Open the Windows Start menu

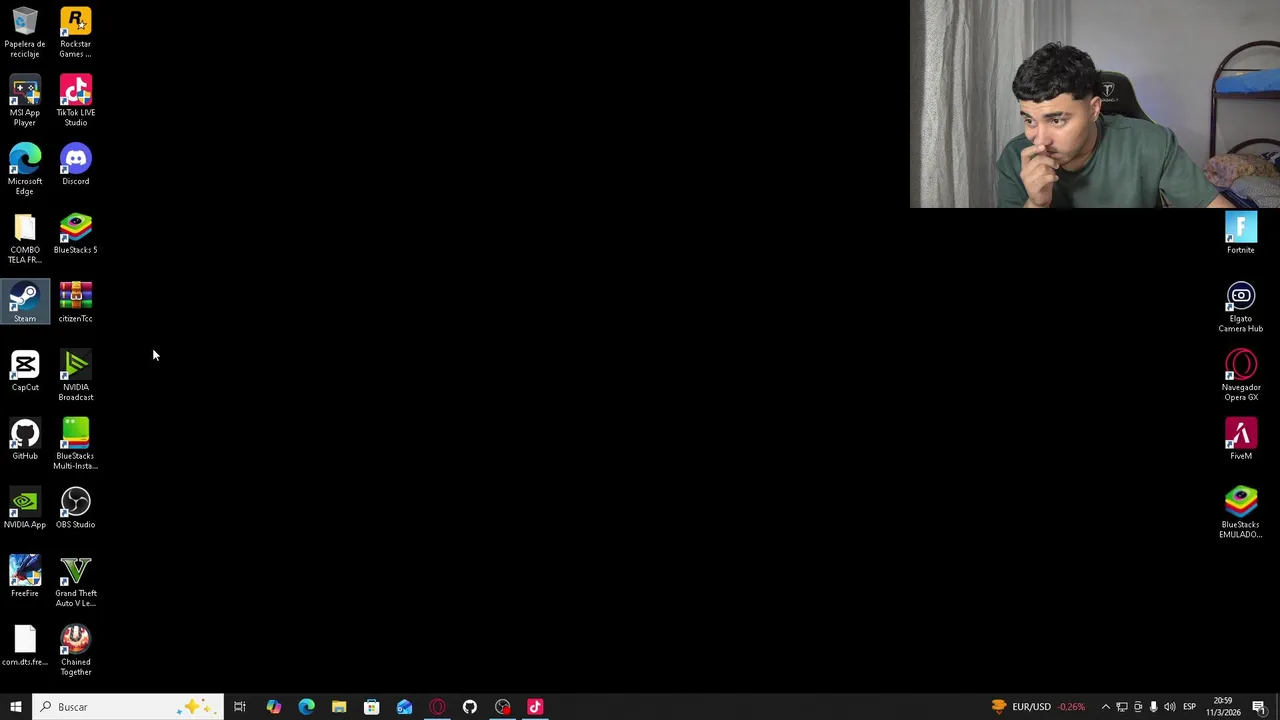coord(15,707)
